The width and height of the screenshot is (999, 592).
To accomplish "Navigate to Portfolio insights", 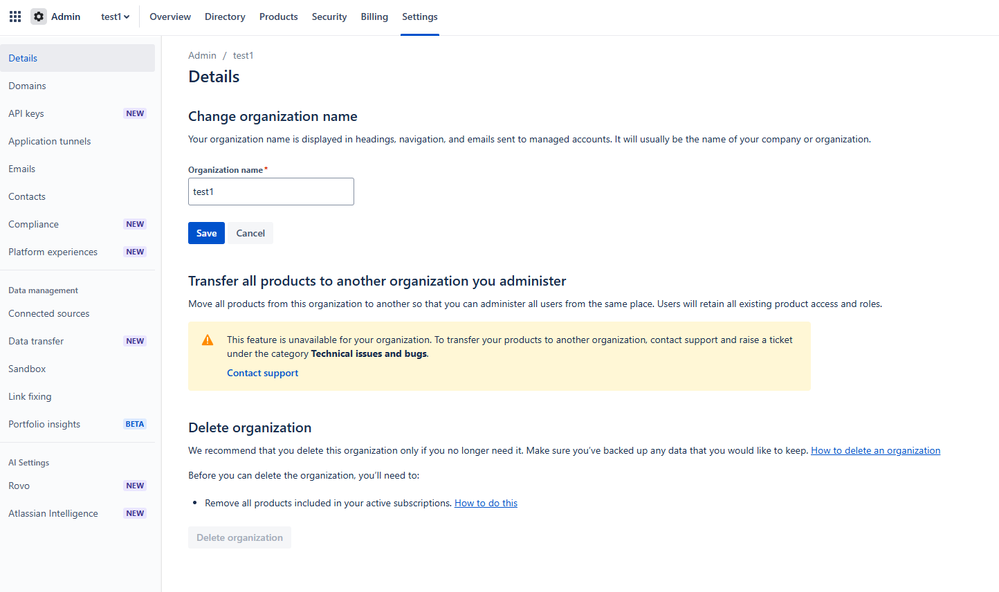I will tap(44, 425).
